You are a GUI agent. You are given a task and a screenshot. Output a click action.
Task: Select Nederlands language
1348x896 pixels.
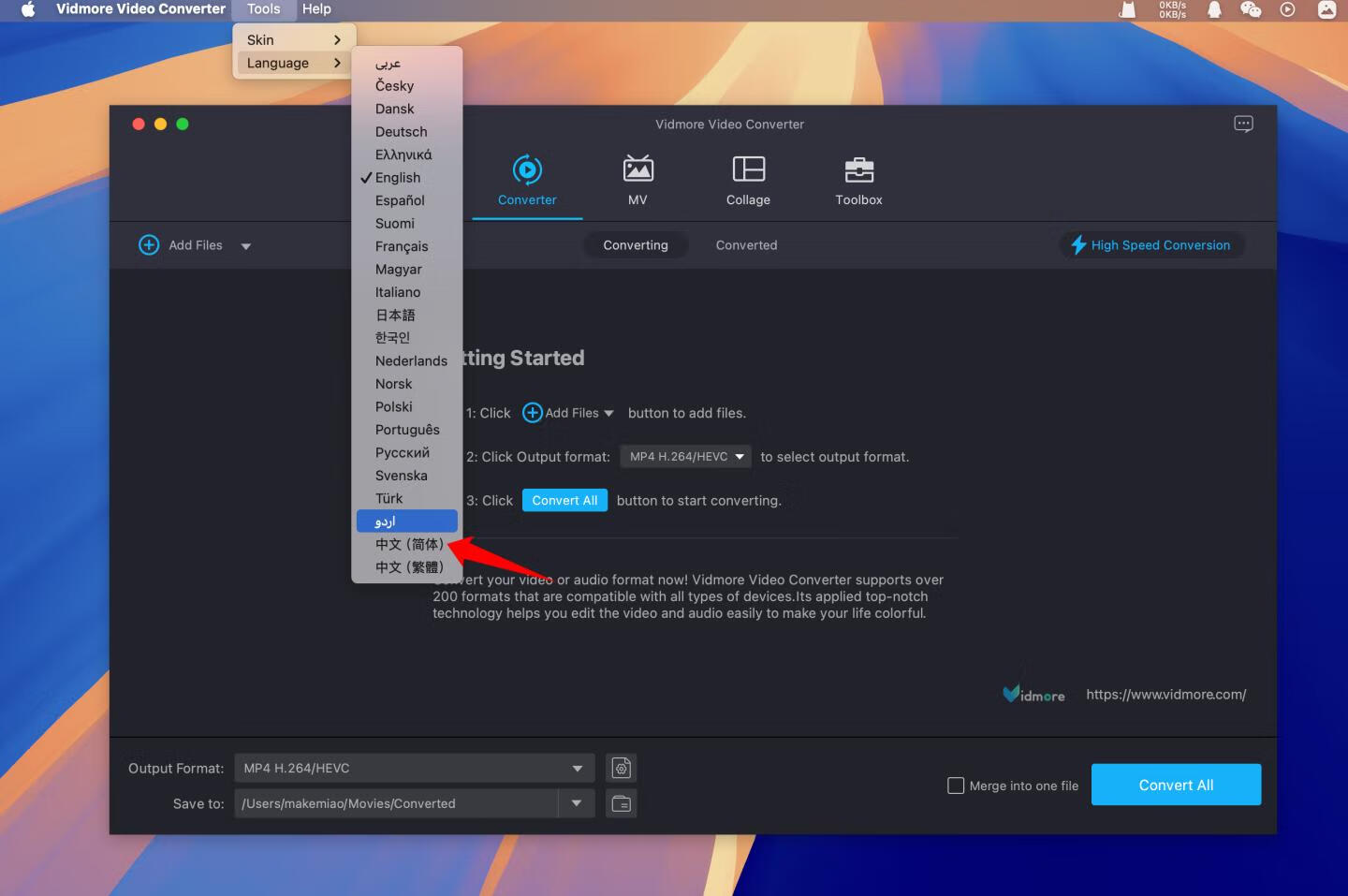point(407,360)
